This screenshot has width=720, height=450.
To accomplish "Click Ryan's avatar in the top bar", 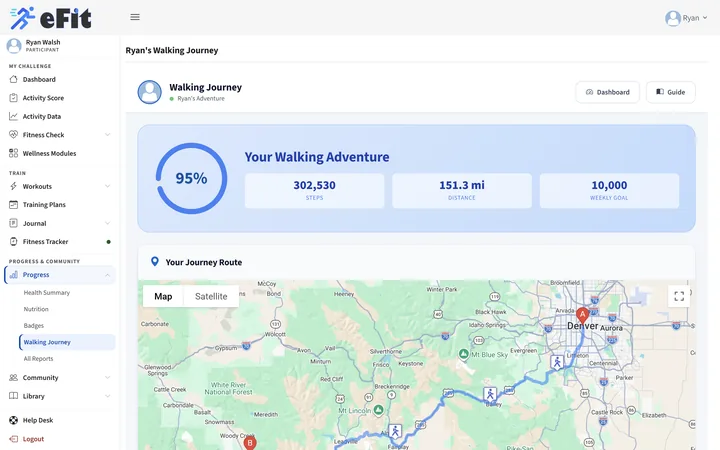I will 673,18.
